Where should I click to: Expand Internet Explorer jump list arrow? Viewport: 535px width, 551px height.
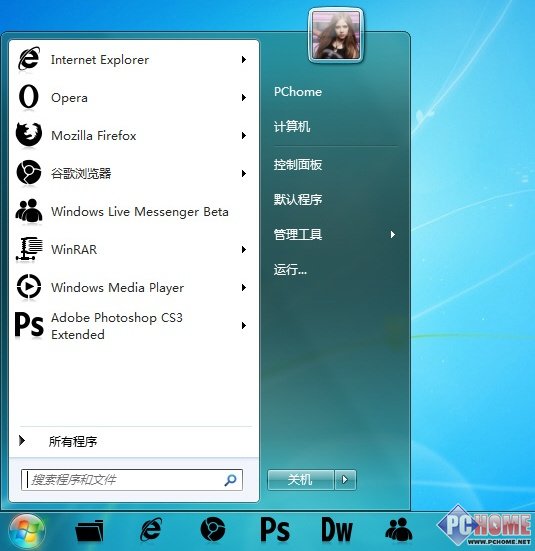point(244,59)
